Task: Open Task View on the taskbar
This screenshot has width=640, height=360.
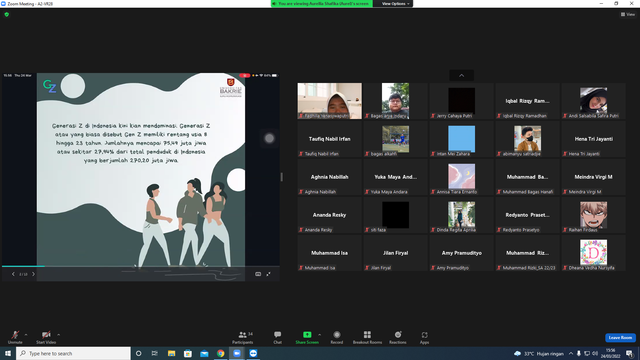Action: click(x=155, y=353)
